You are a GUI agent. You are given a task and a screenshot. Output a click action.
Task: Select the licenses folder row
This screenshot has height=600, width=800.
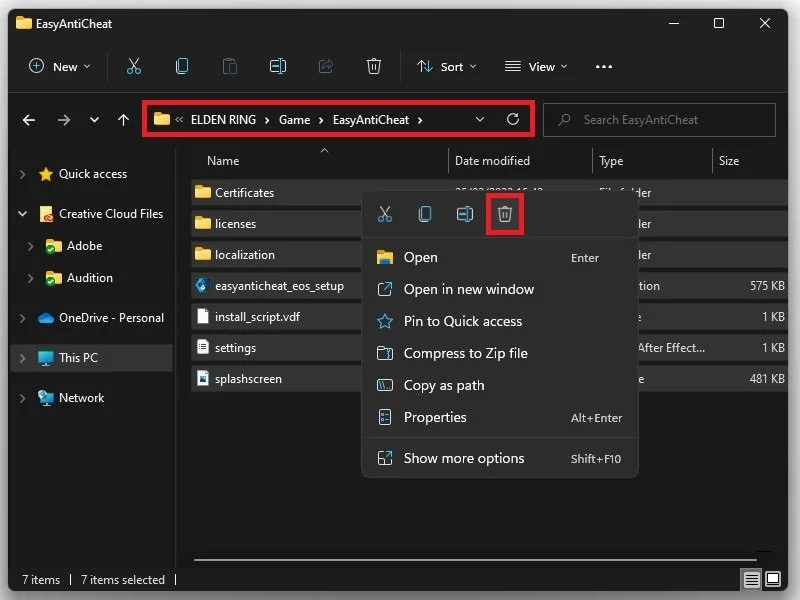[x=276, y=223]
